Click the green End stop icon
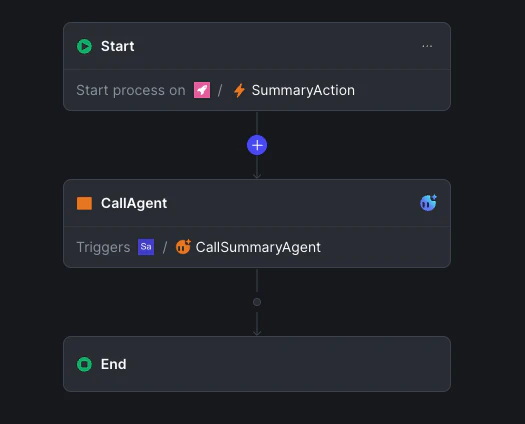Viewport: 525px width, 424px height. [x=84, y=364]
